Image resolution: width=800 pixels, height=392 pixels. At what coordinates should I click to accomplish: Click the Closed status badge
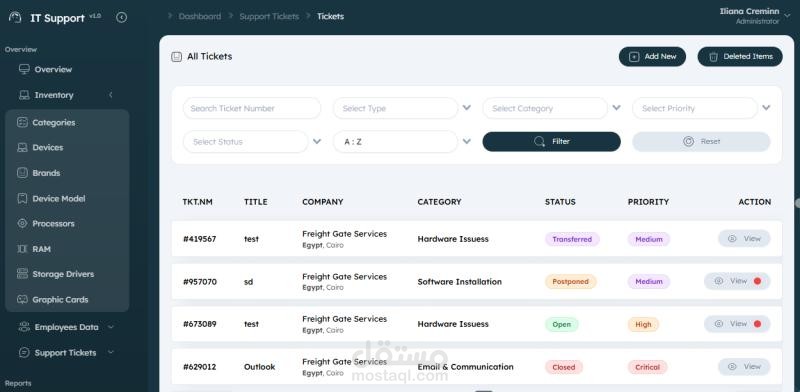pos(564,367)
